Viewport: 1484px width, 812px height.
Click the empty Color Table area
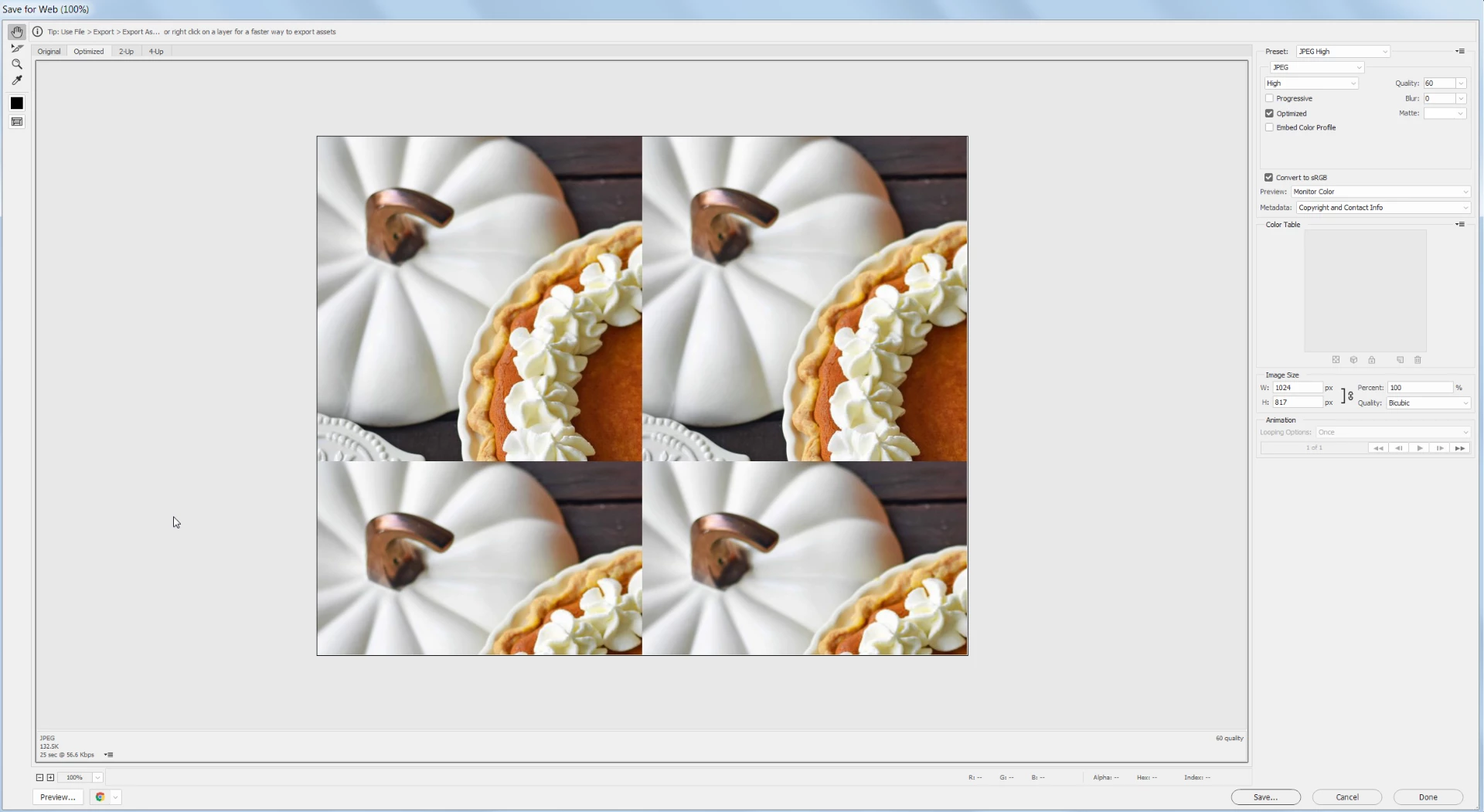(x=1365, y=290)
